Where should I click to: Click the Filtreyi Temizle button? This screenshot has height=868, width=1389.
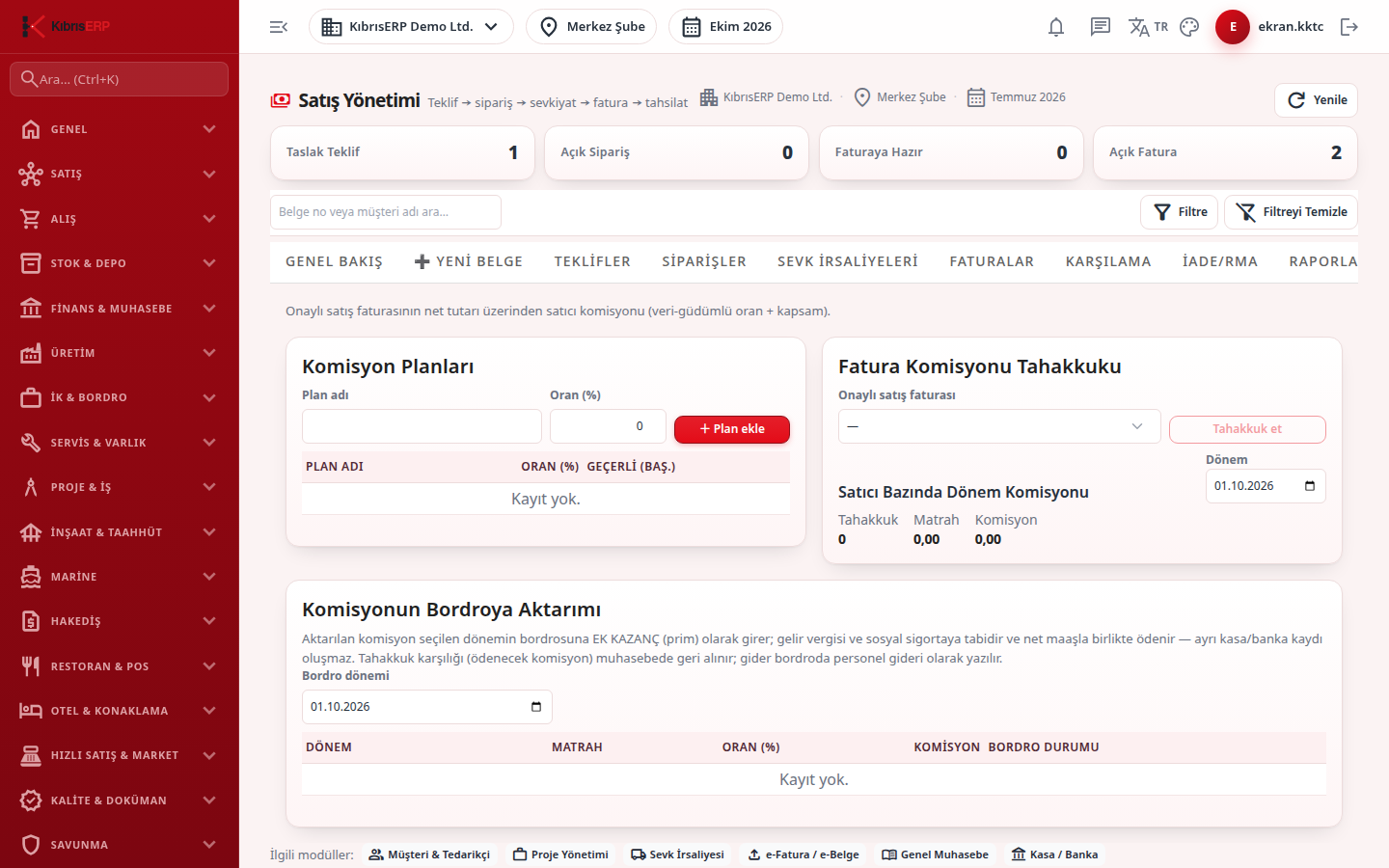click(1291, 212)
